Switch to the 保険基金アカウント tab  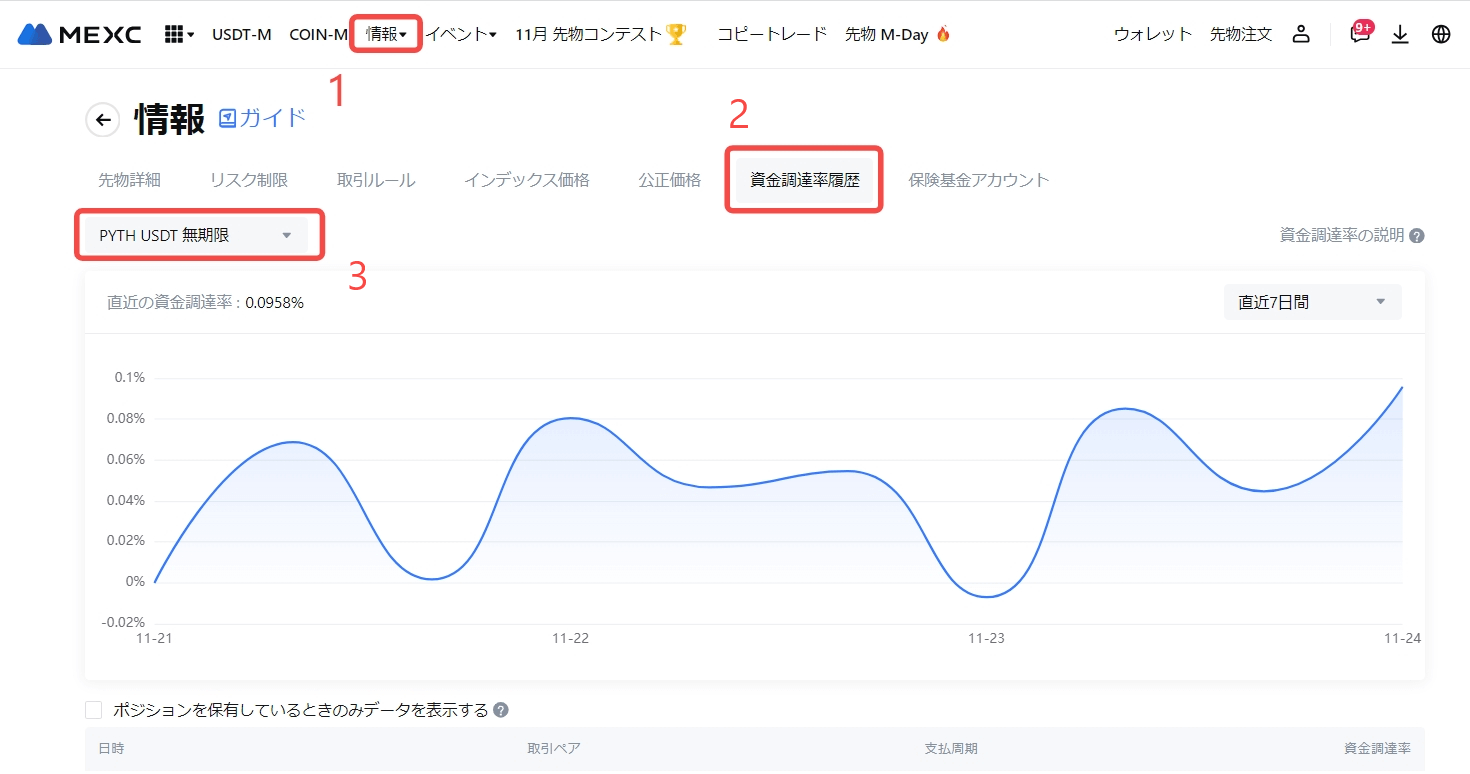click(x=978, y=180)
